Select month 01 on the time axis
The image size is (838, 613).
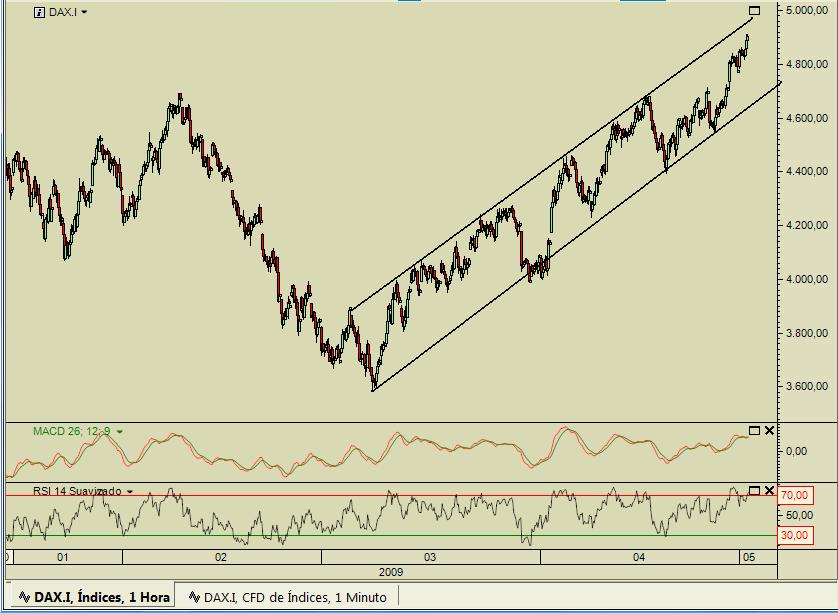click(63, 557)
